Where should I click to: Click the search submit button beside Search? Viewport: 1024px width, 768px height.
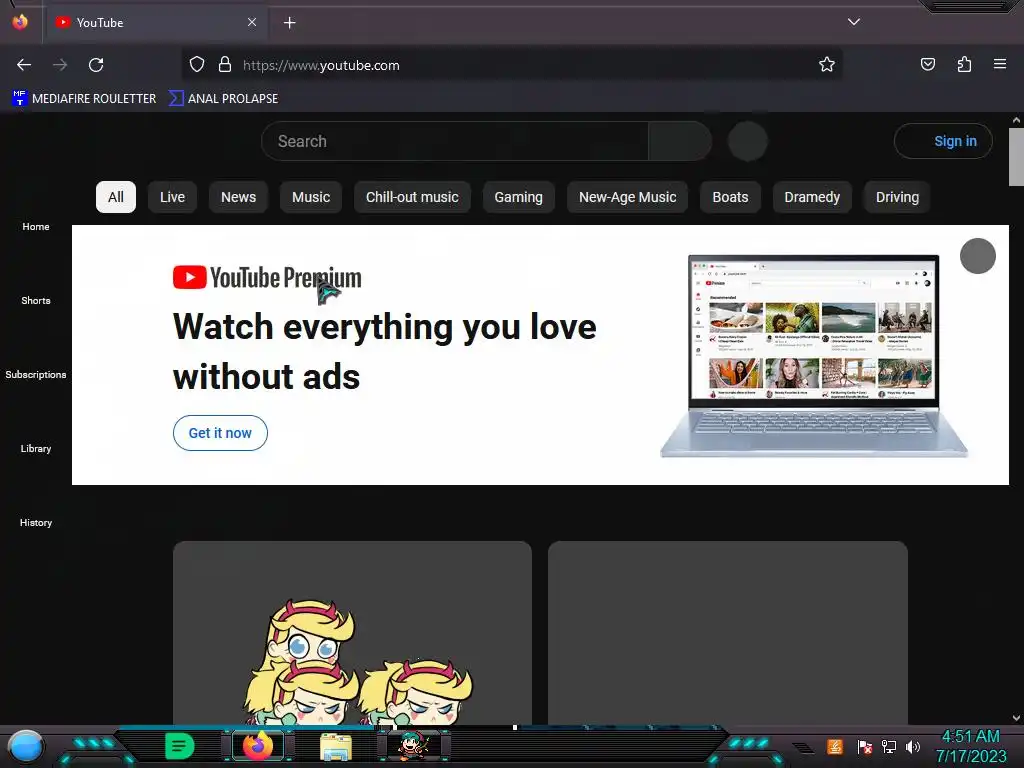coord(680,141)
